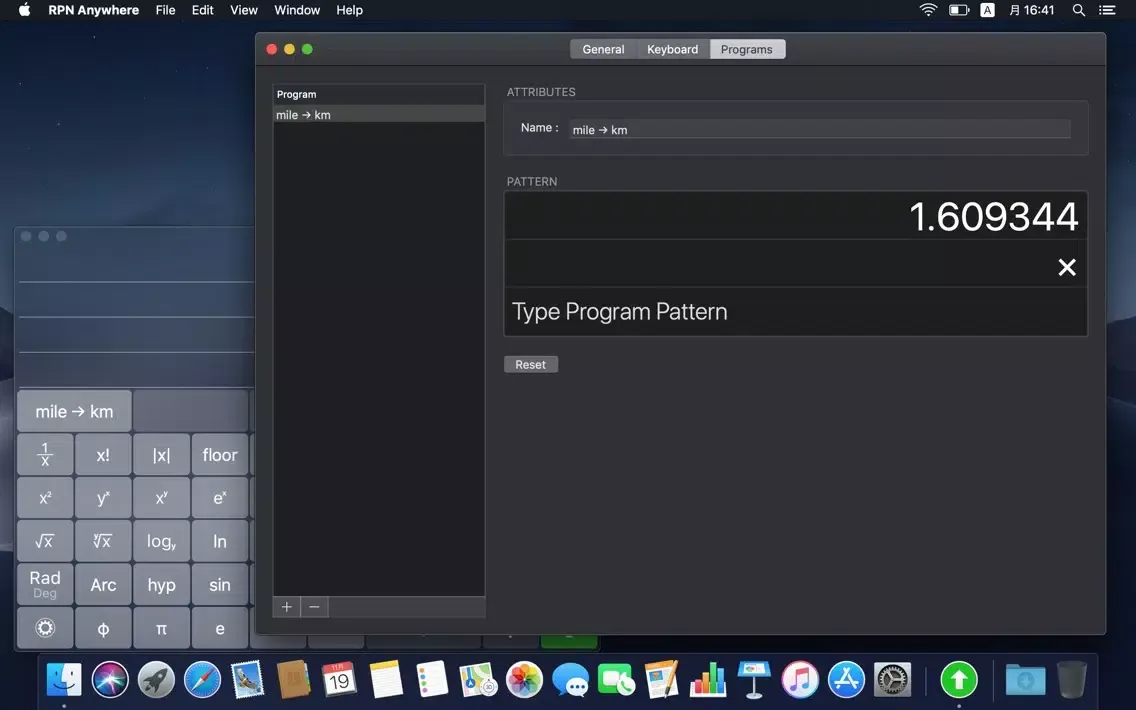Run the mile → km program key
Screen dimensions: 1136x710
click(75, 411)
